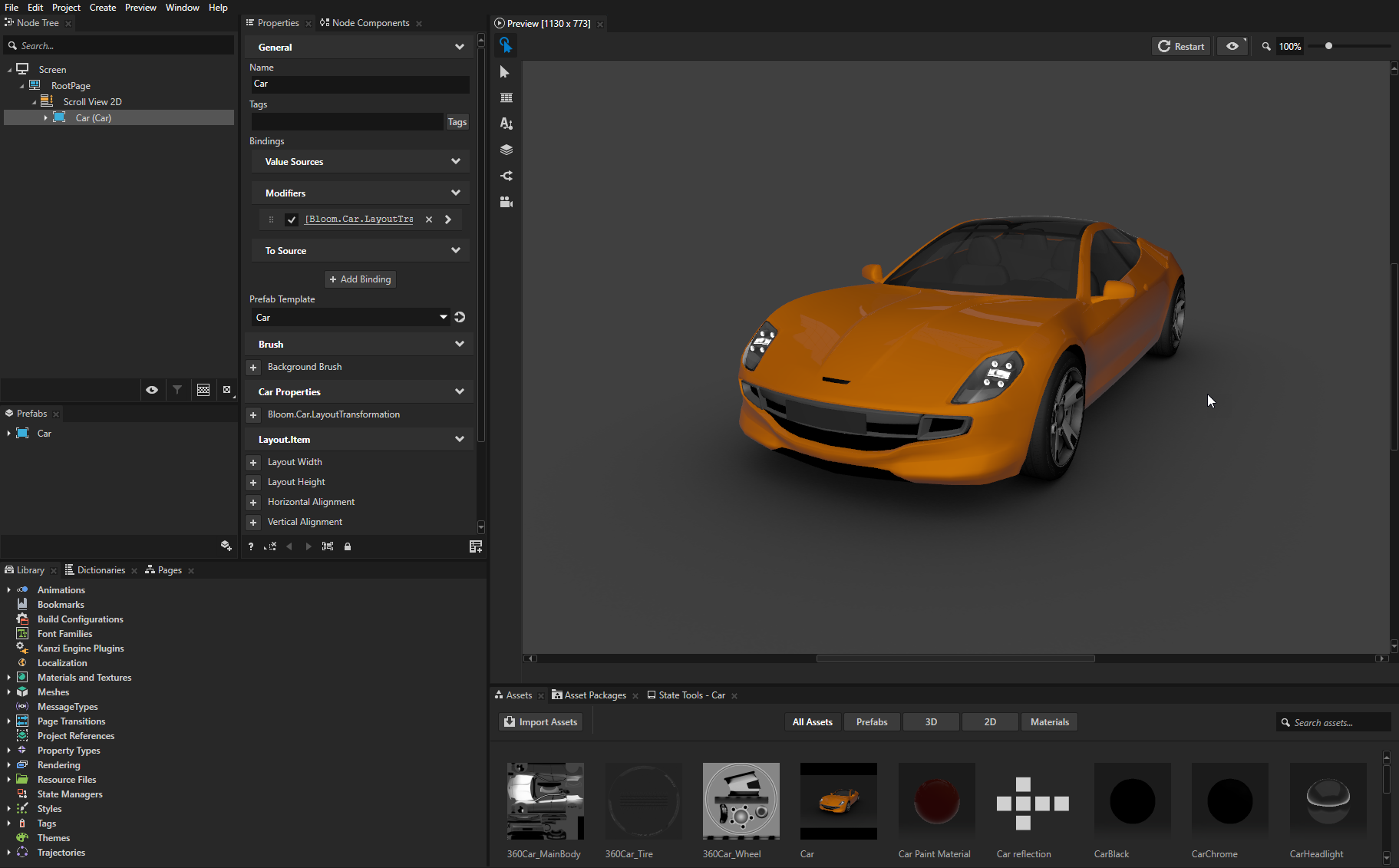This screenshot has height=868, width=1399.
Task: Expand the Materials and Textures library item
Action: point(8,678)
